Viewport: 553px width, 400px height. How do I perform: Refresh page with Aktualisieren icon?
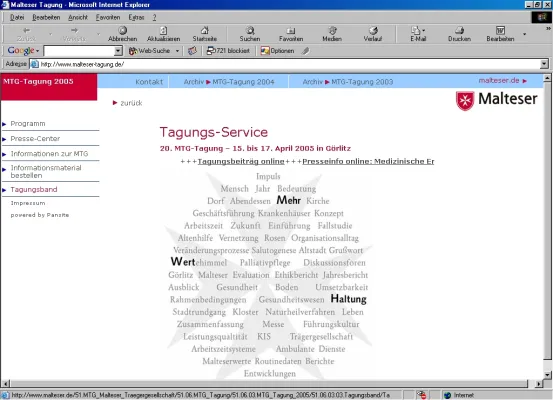(163, 31)
